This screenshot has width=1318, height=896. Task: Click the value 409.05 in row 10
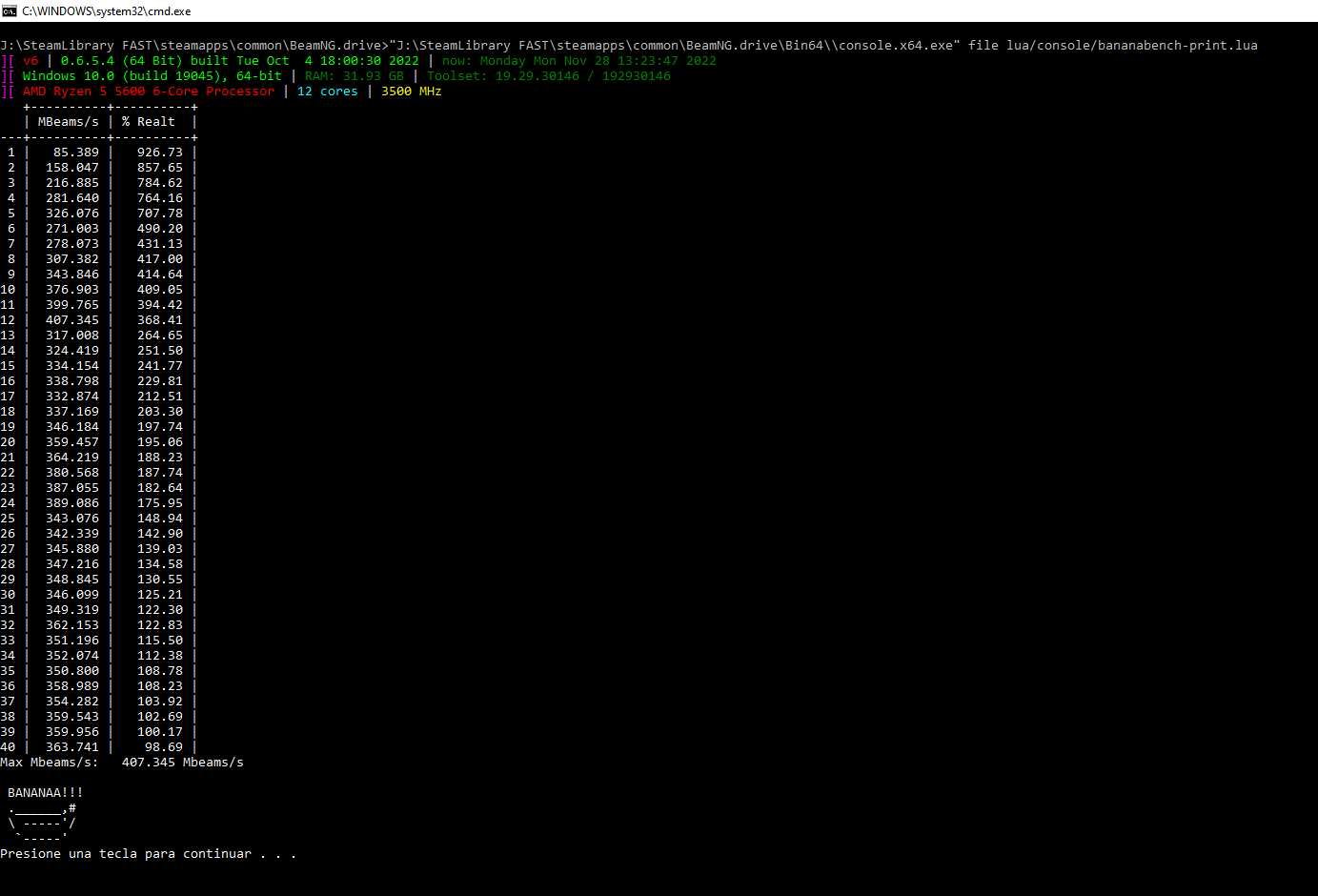click(160, 290)
